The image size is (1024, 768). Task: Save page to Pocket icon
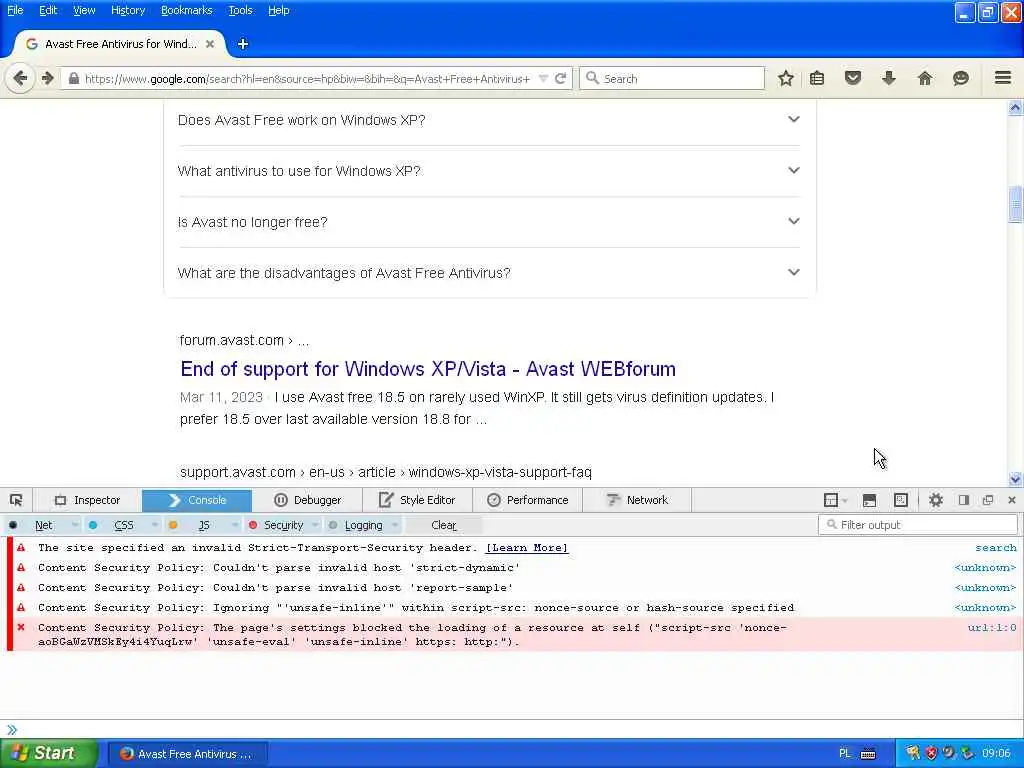pyautogui.click(x=853, y=78)
